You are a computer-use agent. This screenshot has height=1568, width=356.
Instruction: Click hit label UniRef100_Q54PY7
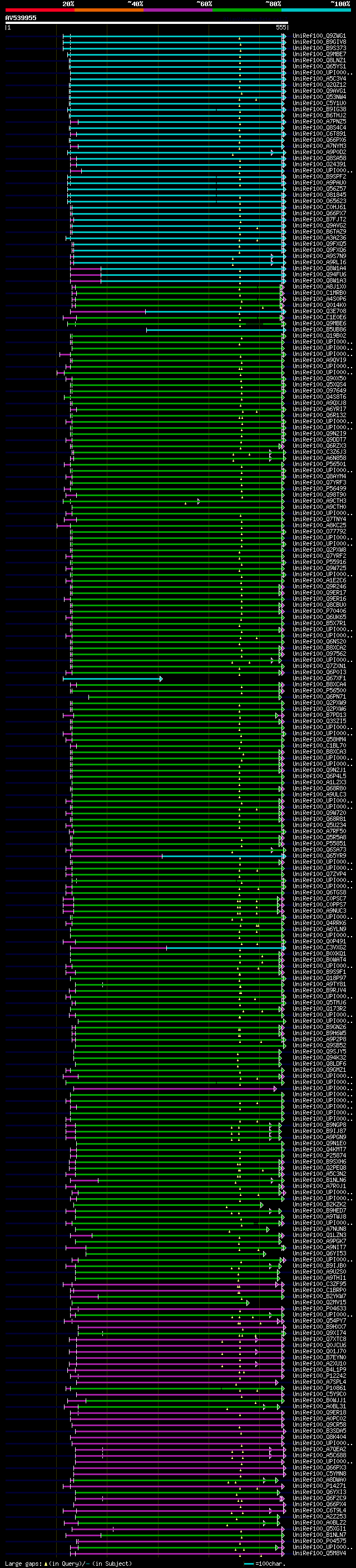319,1320
